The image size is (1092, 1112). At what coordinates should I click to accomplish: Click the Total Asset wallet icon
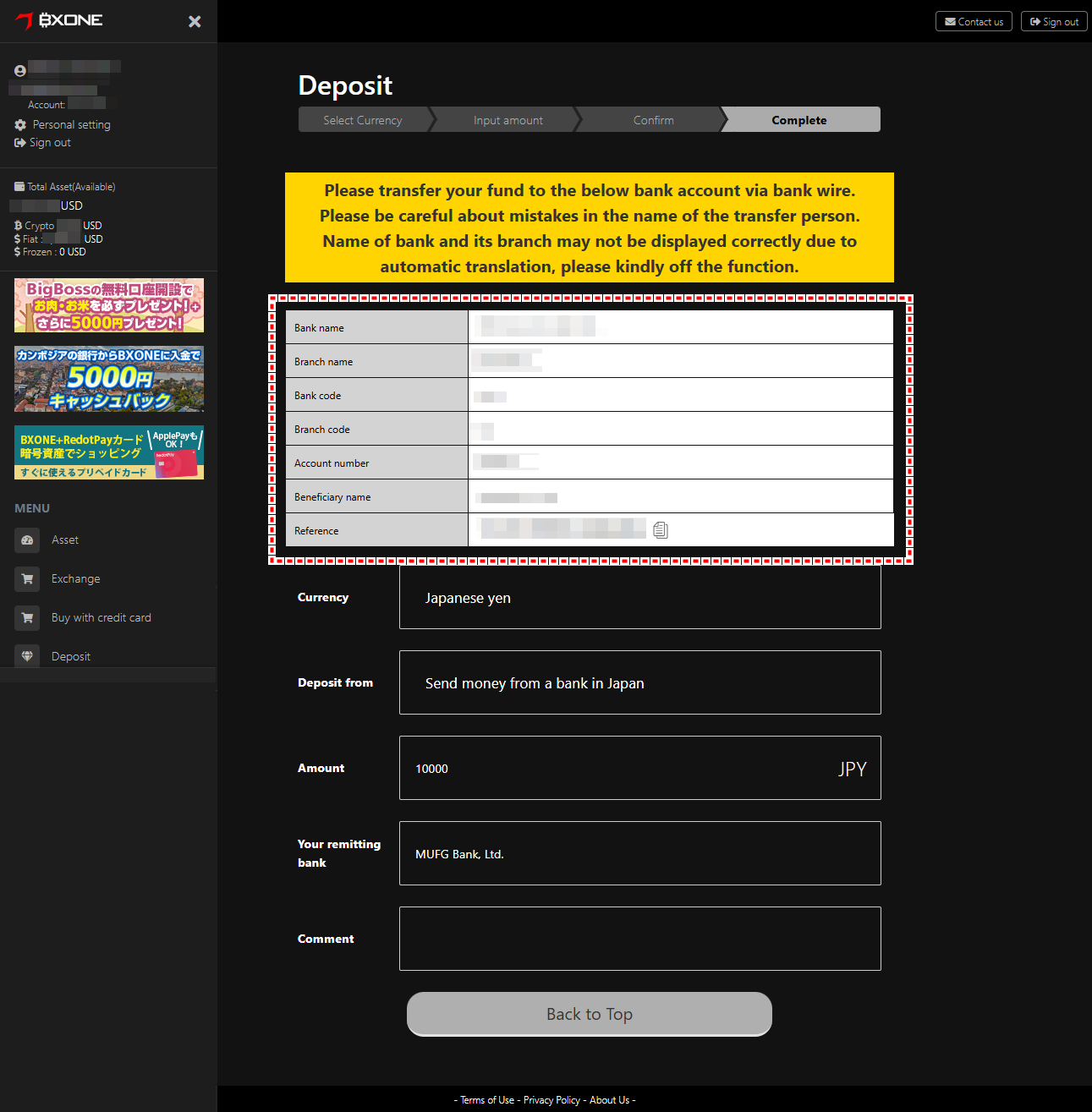[x=19, y=187]
